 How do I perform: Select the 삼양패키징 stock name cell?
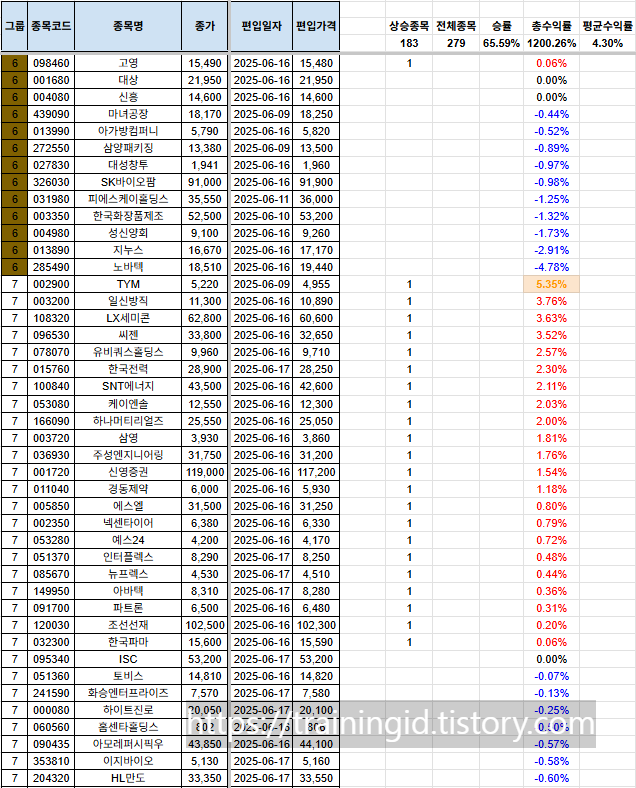128,148
